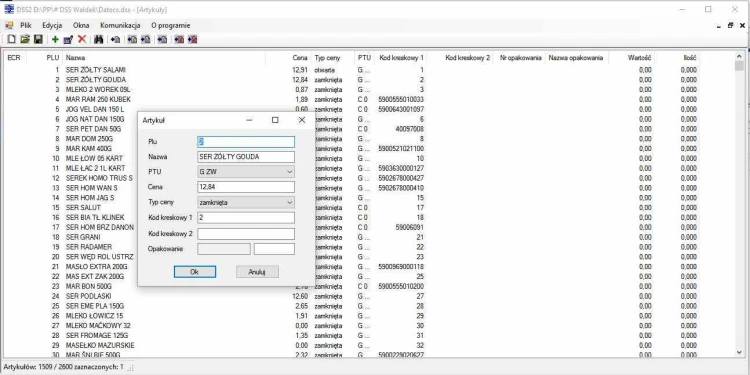
Task: Sort by the Nazwa column header
Action: coord(164,58)
